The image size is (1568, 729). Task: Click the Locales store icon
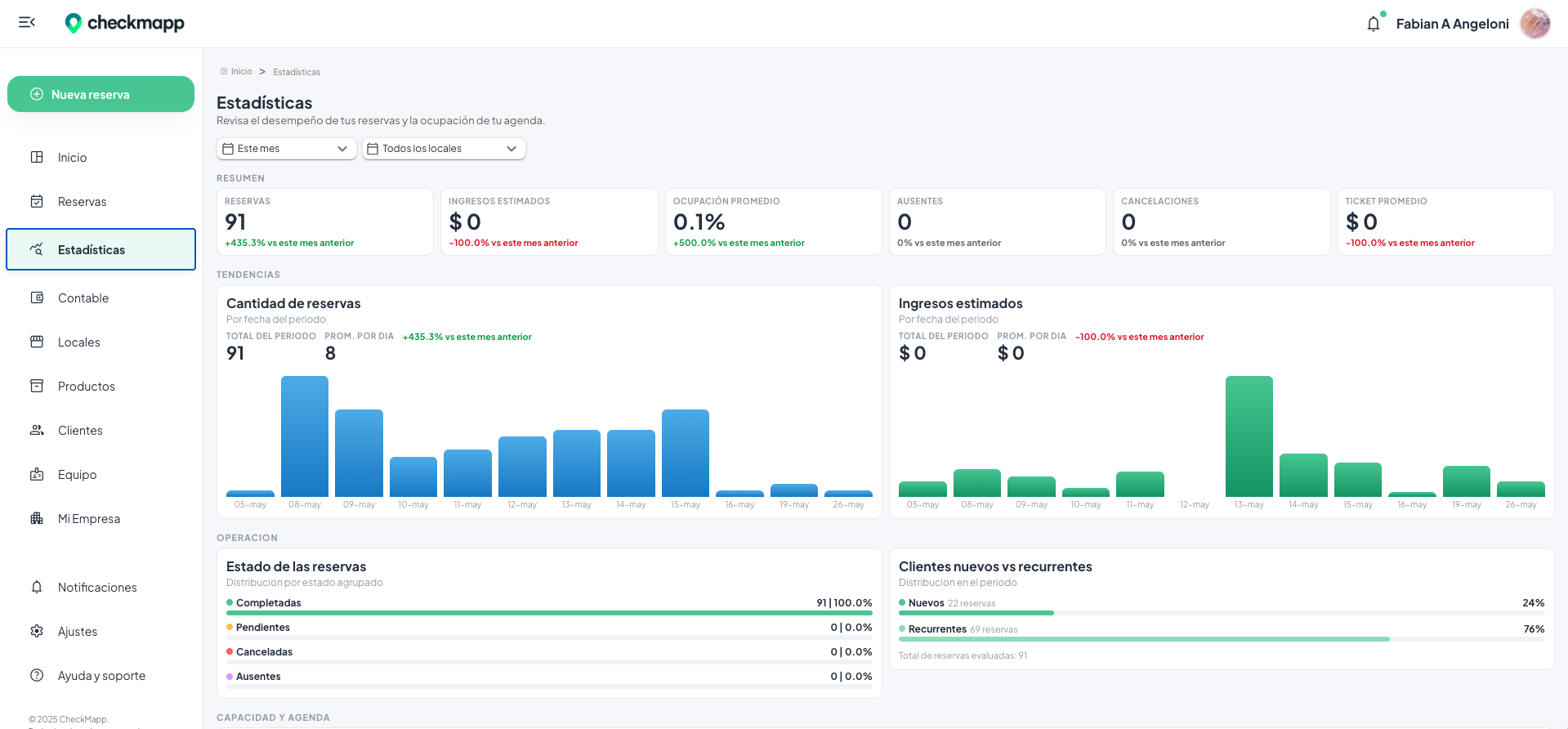[37, 342]
